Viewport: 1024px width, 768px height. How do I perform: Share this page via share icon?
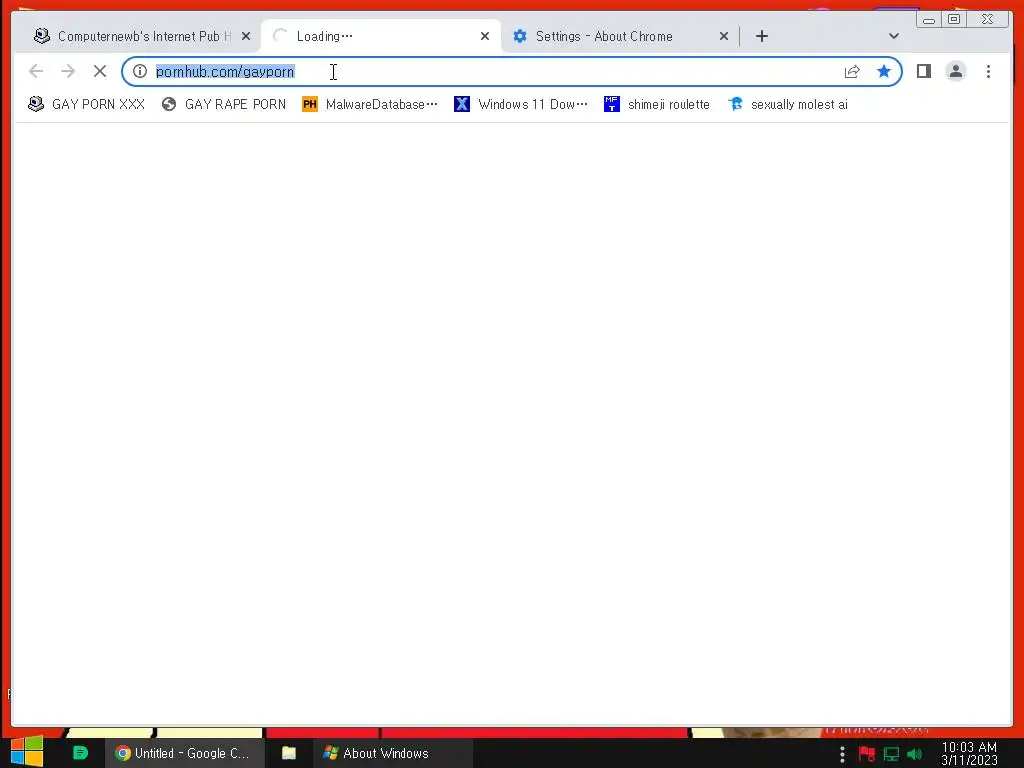(852, 71)
